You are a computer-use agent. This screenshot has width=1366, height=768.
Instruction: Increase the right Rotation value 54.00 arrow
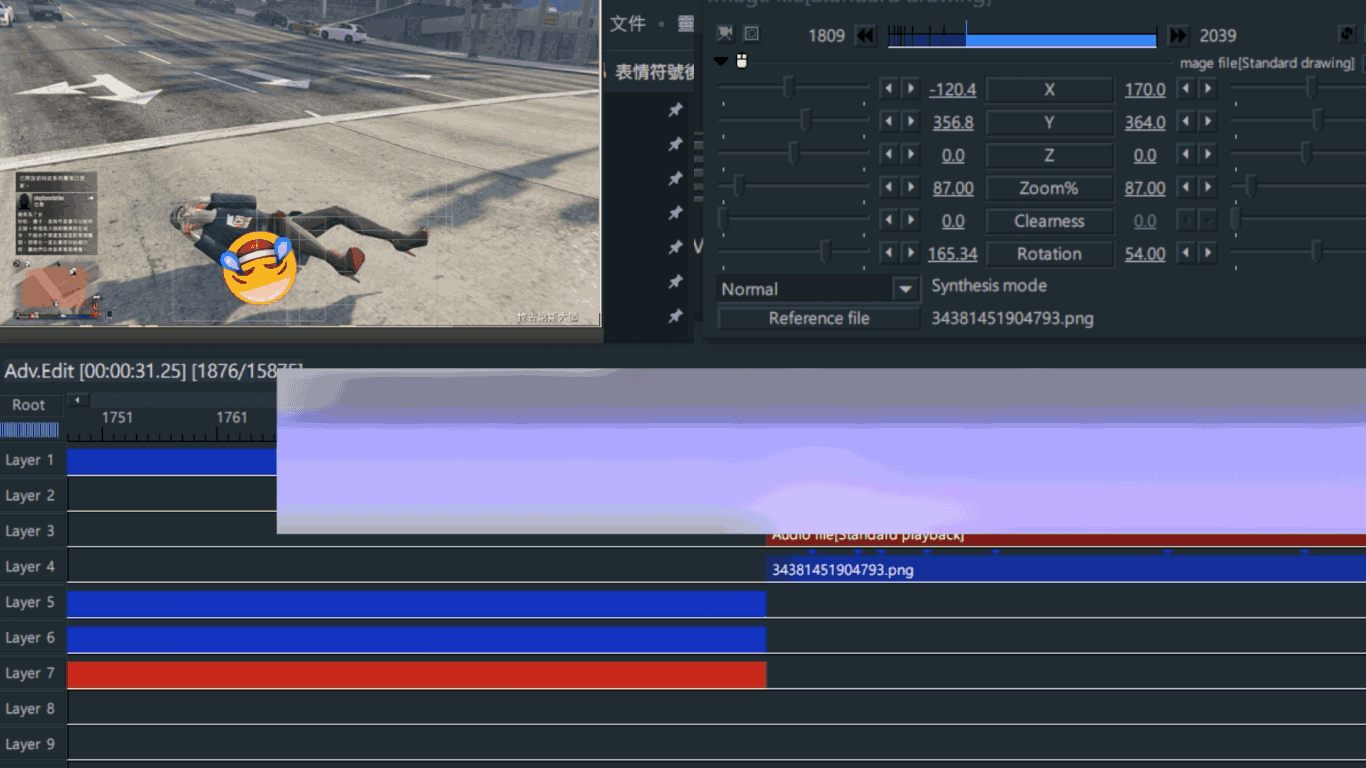(x=1208, y=254)
